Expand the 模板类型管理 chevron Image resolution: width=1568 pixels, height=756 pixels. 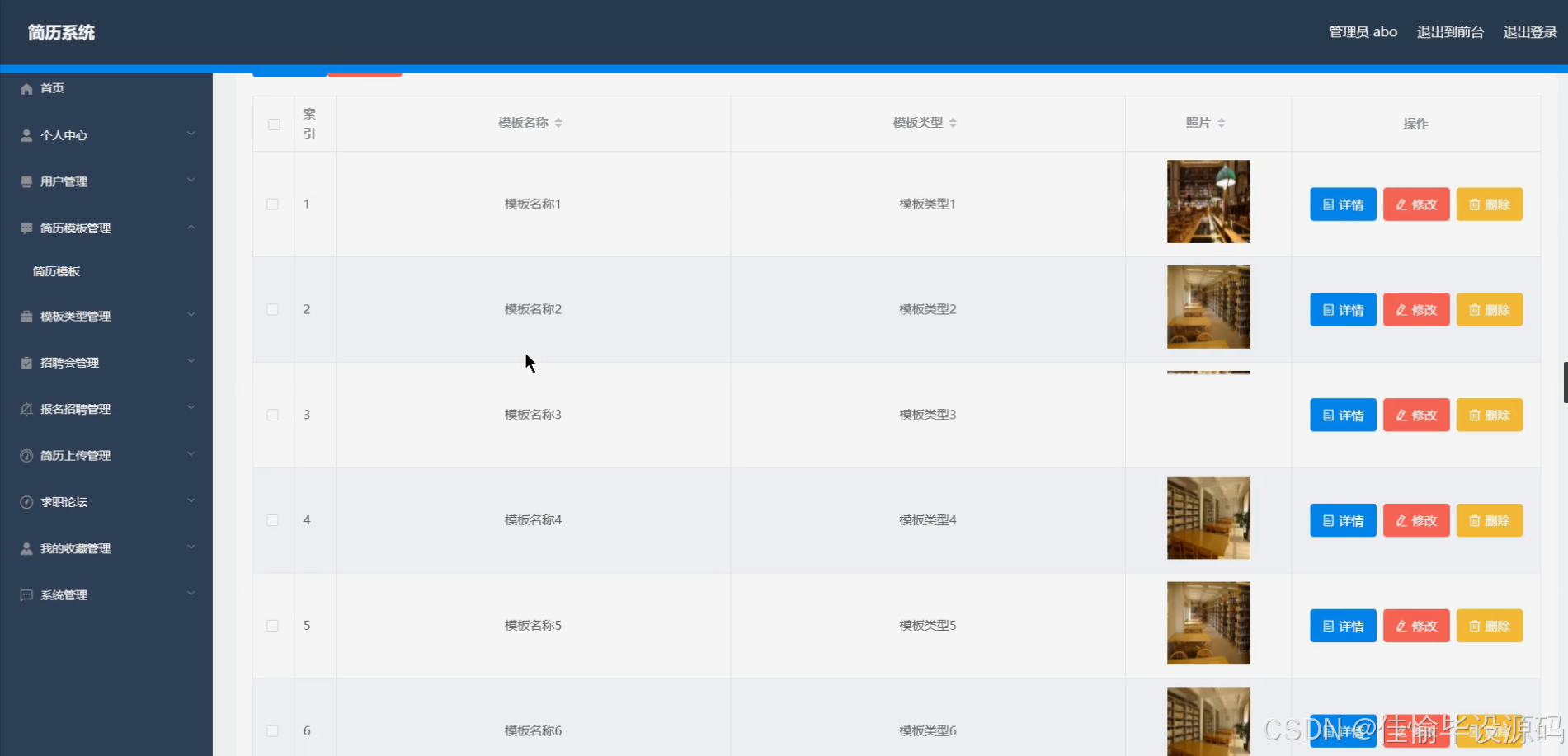coord(191,315)
